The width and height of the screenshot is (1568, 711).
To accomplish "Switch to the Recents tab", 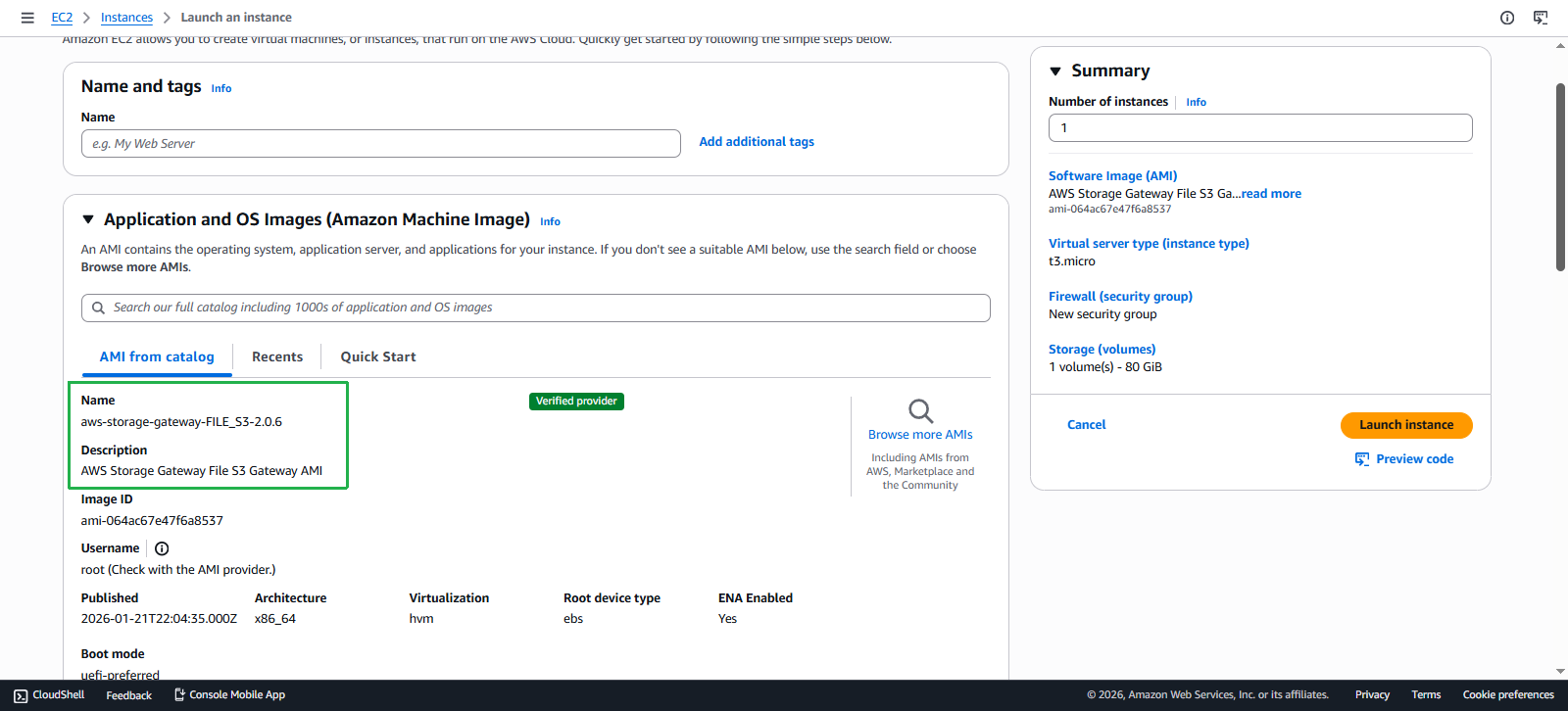I will pyautogui.click(x=277, y=356).
